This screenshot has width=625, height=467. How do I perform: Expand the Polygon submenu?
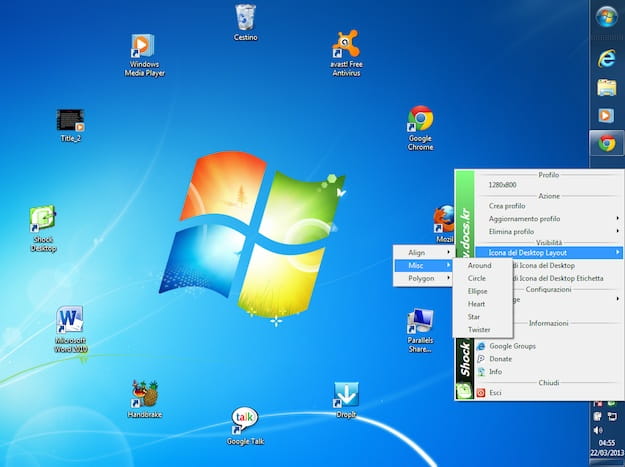421,278
